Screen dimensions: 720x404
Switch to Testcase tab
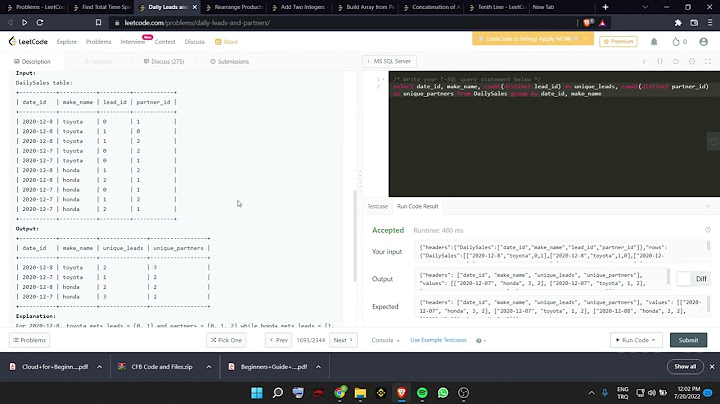377,206
